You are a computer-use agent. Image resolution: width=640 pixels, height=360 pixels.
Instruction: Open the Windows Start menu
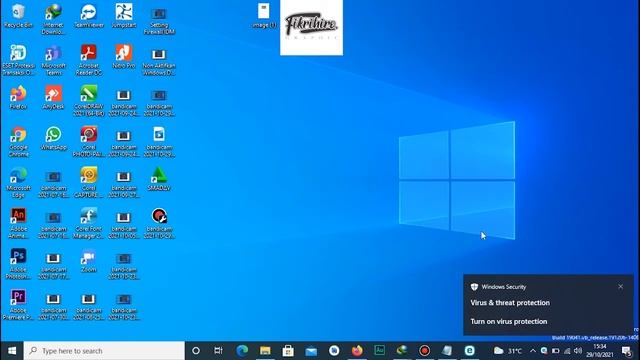12,351
